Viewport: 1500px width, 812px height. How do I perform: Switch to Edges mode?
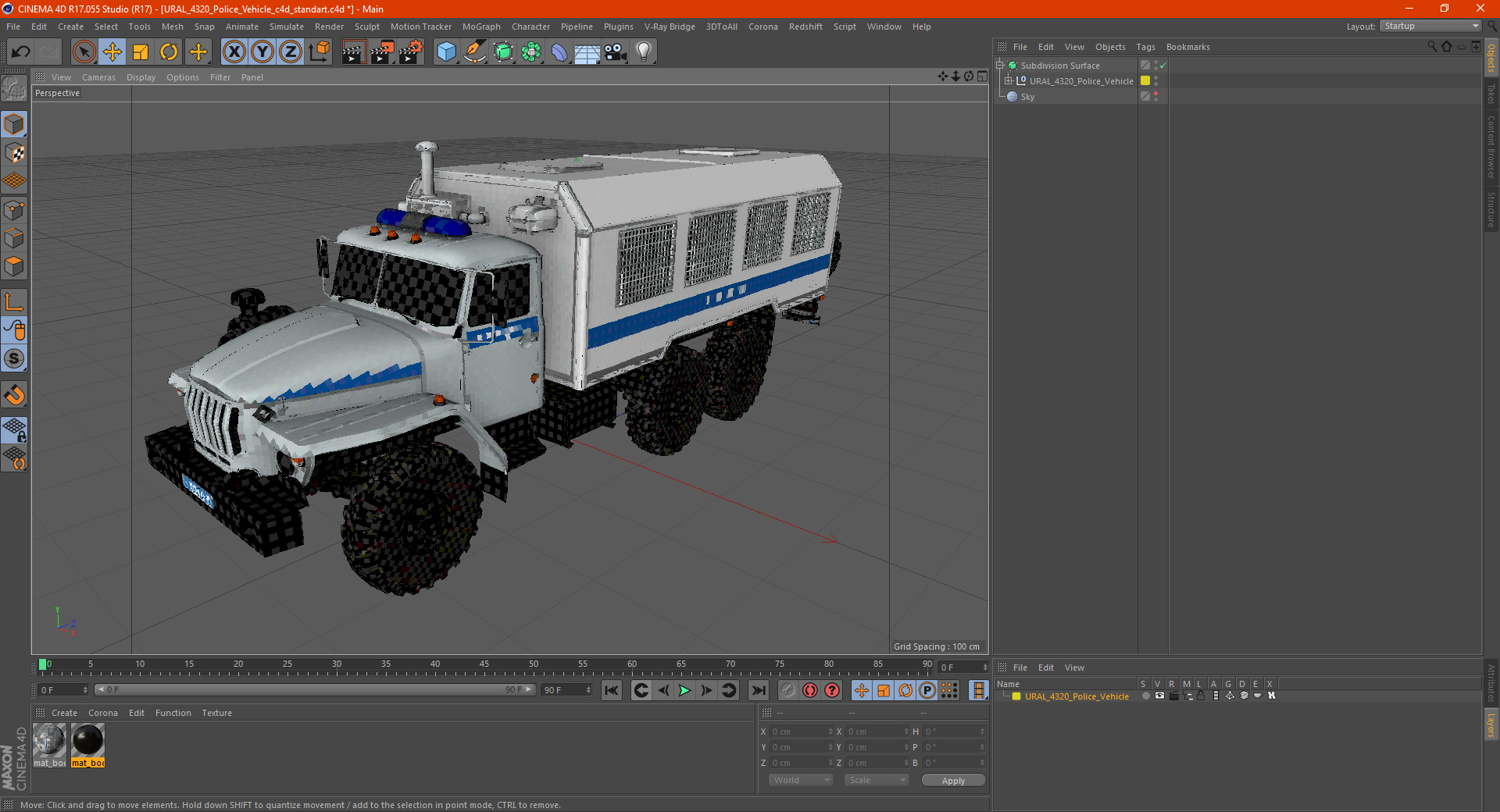tap(14, 238)
